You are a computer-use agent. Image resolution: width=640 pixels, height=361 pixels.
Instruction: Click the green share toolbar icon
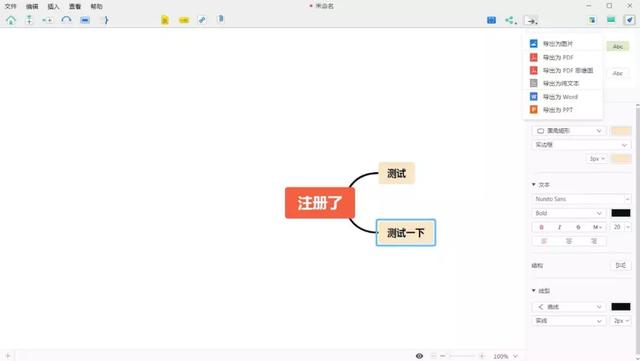(510, 20)
